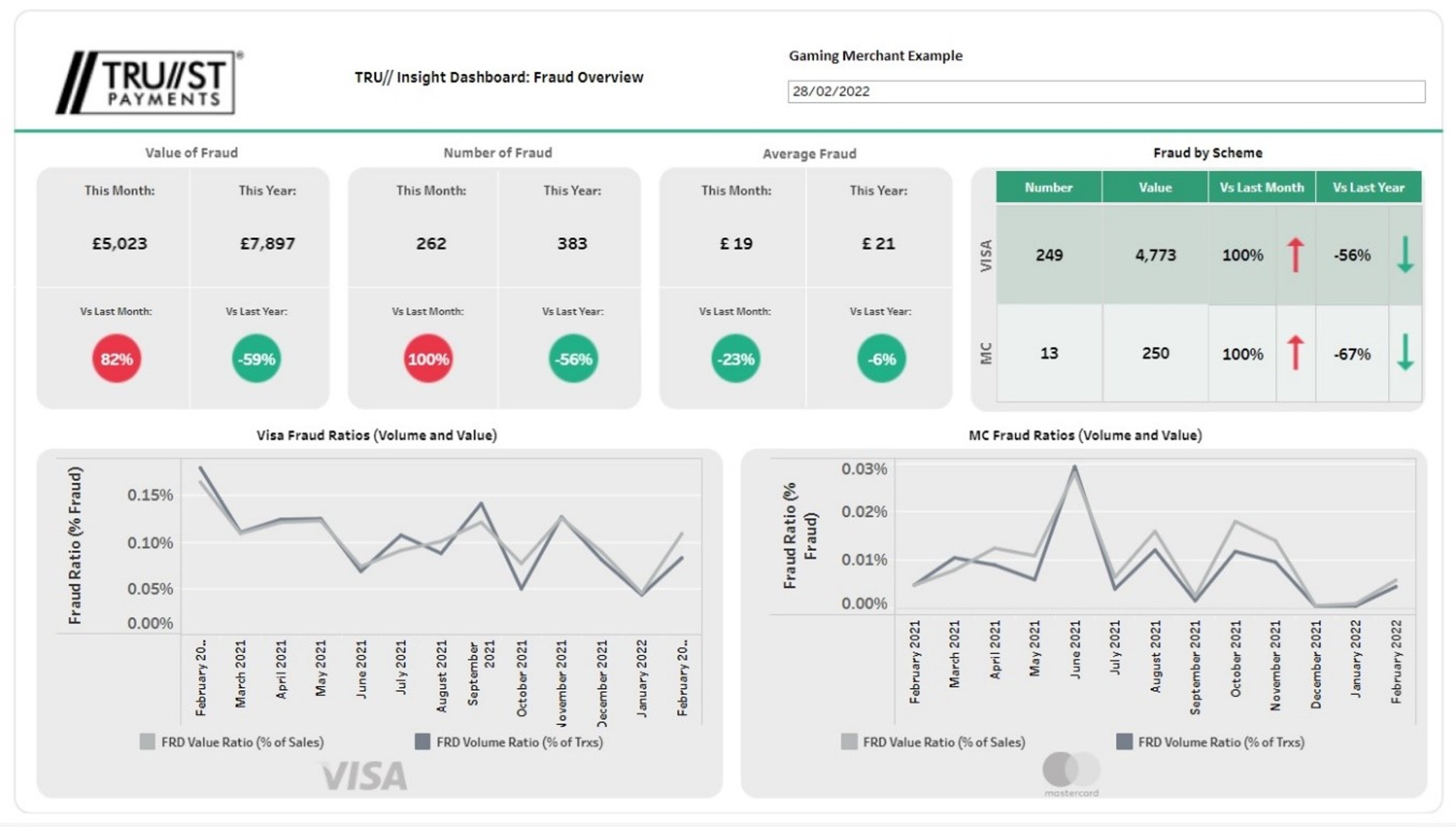Click the MC row label

[x=986, y=353]
